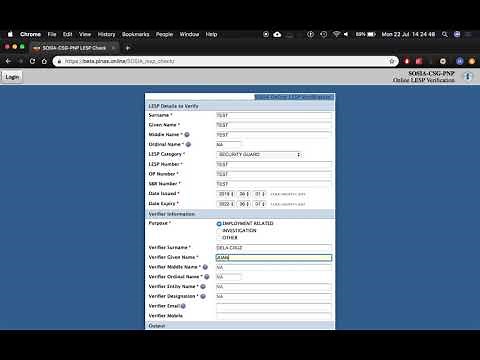The image size is (480, 360).
Task: Click the Ordinal Name input field
Action: coord(228,145)
